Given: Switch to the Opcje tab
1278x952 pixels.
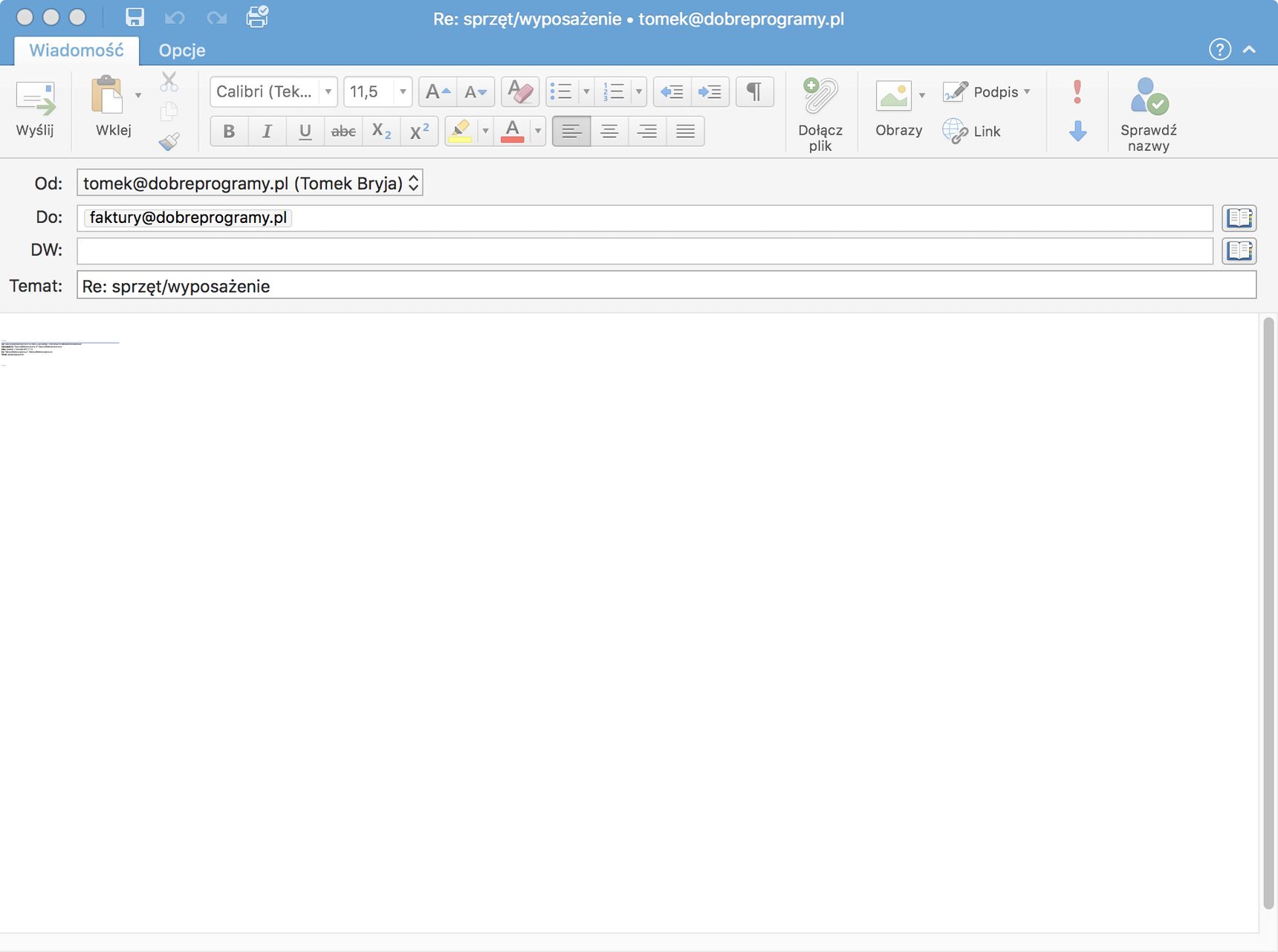Looking at the screenshot, I should pos(182,51).
